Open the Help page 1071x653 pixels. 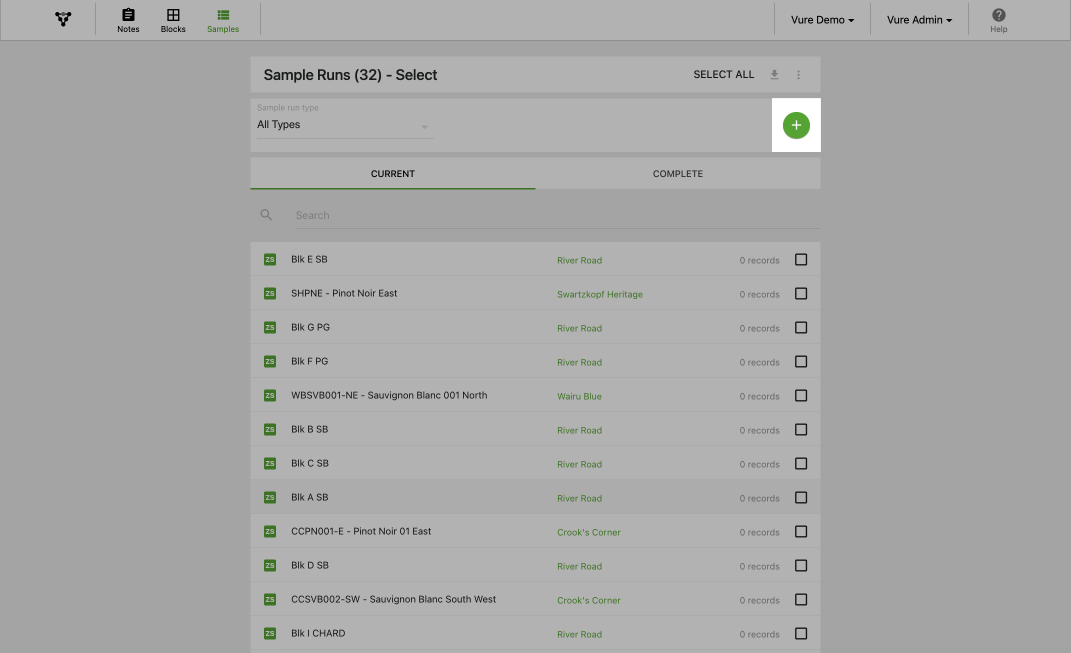(998, 20)
